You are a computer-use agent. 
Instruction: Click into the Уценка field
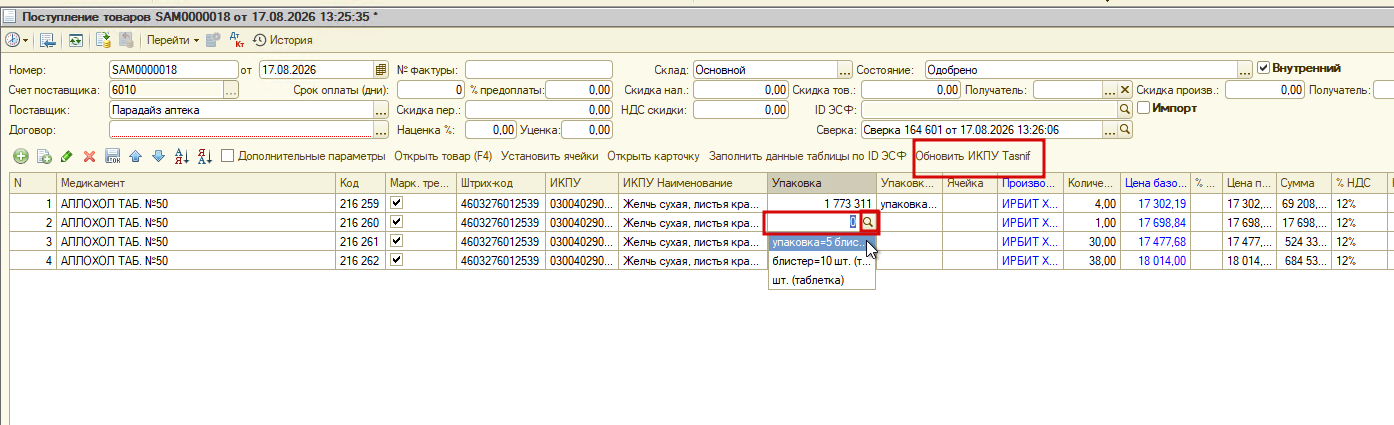point(587,130)
